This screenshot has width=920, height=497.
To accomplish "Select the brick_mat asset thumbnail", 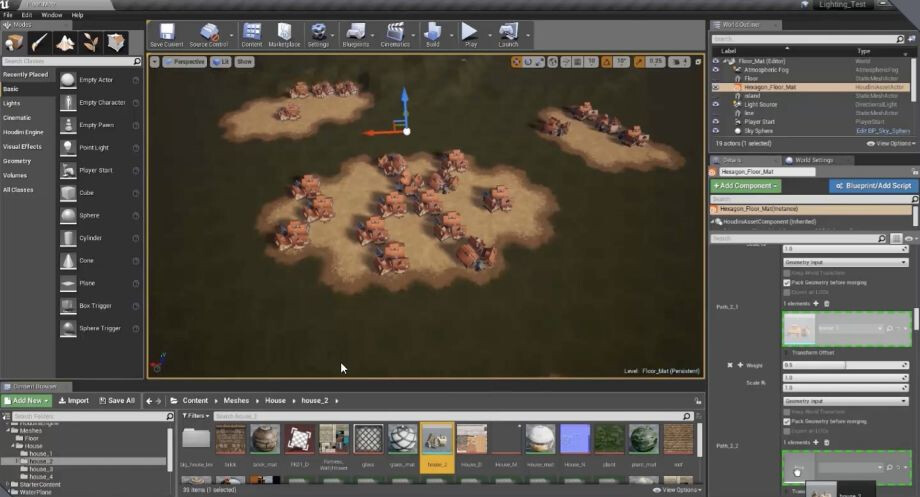I will tap(265, 440).
